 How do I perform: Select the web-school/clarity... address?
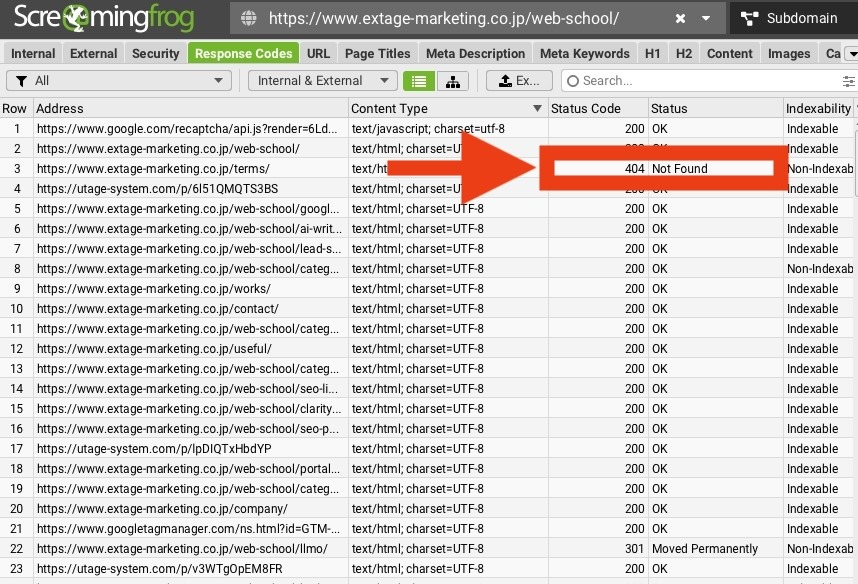pos(189,409)
